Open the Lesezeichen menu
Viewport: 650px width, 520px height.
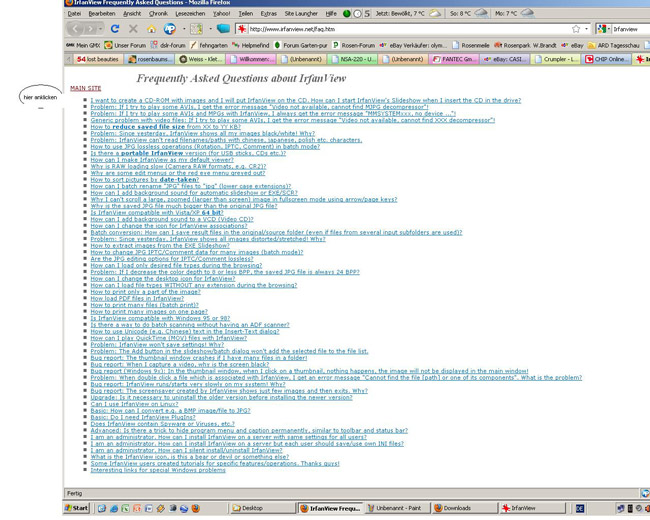tap(190, 13)
